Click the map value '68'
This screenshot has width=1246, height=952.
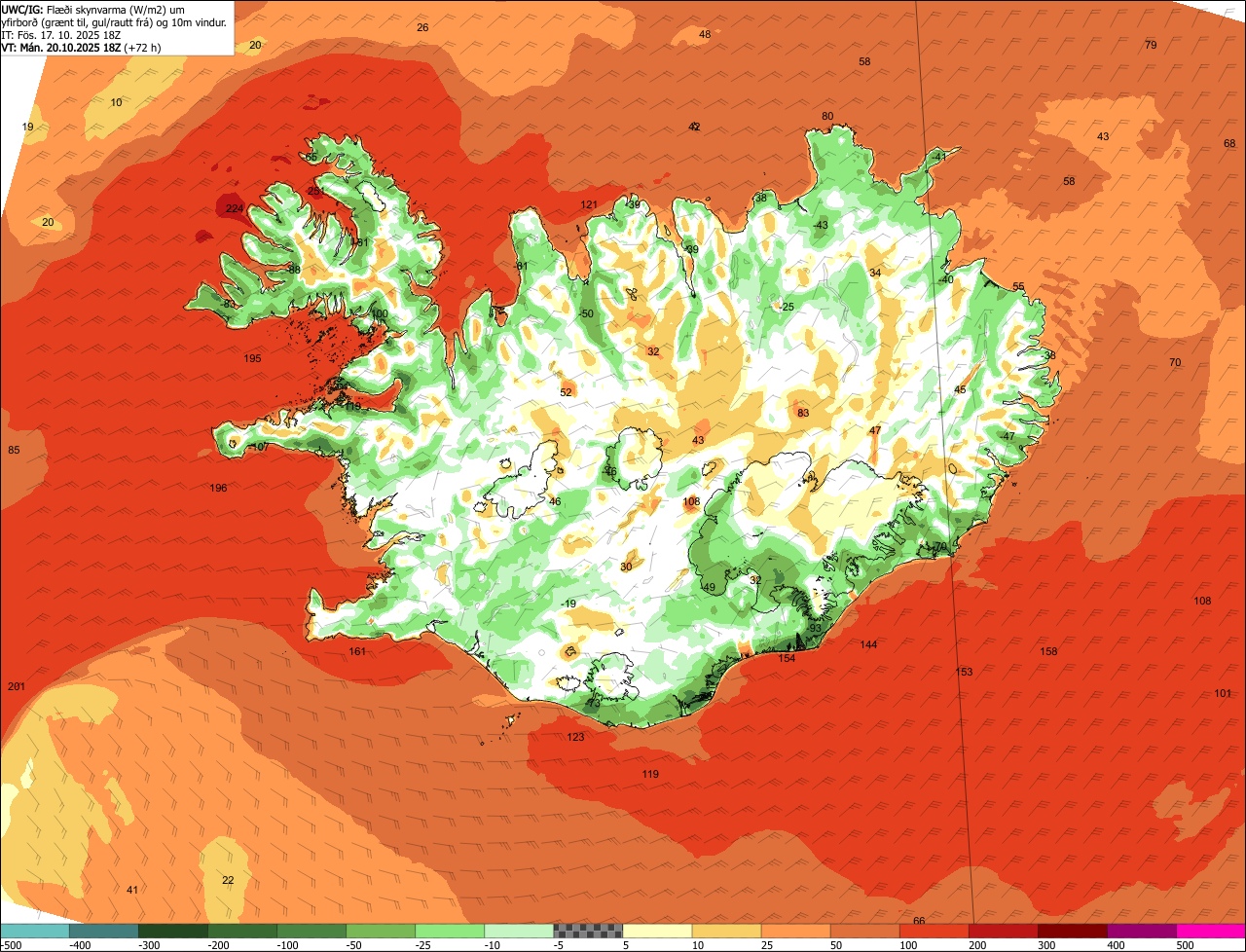tap(1229, 143)
